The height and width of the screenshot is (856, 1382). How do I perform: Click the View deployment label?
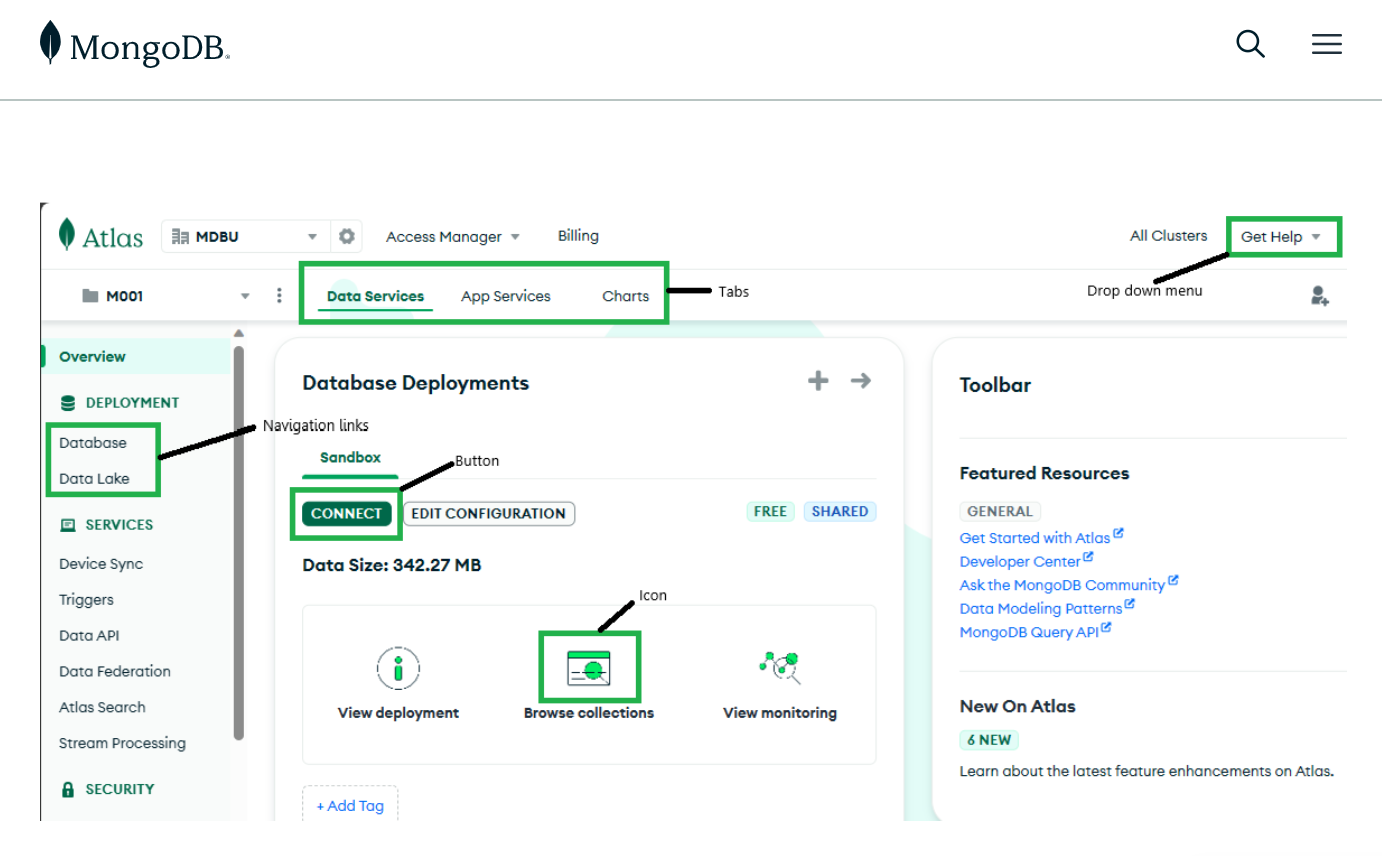[398, 713]
